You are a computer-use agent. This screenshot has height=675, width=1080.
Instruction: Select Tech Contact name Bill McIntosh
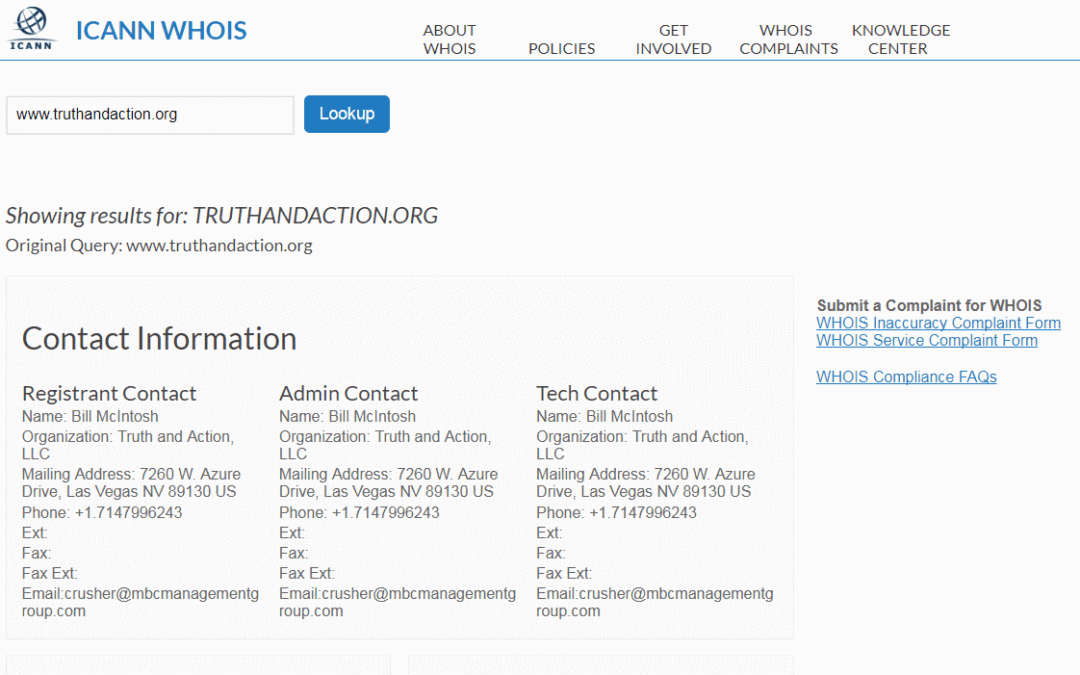604,417
